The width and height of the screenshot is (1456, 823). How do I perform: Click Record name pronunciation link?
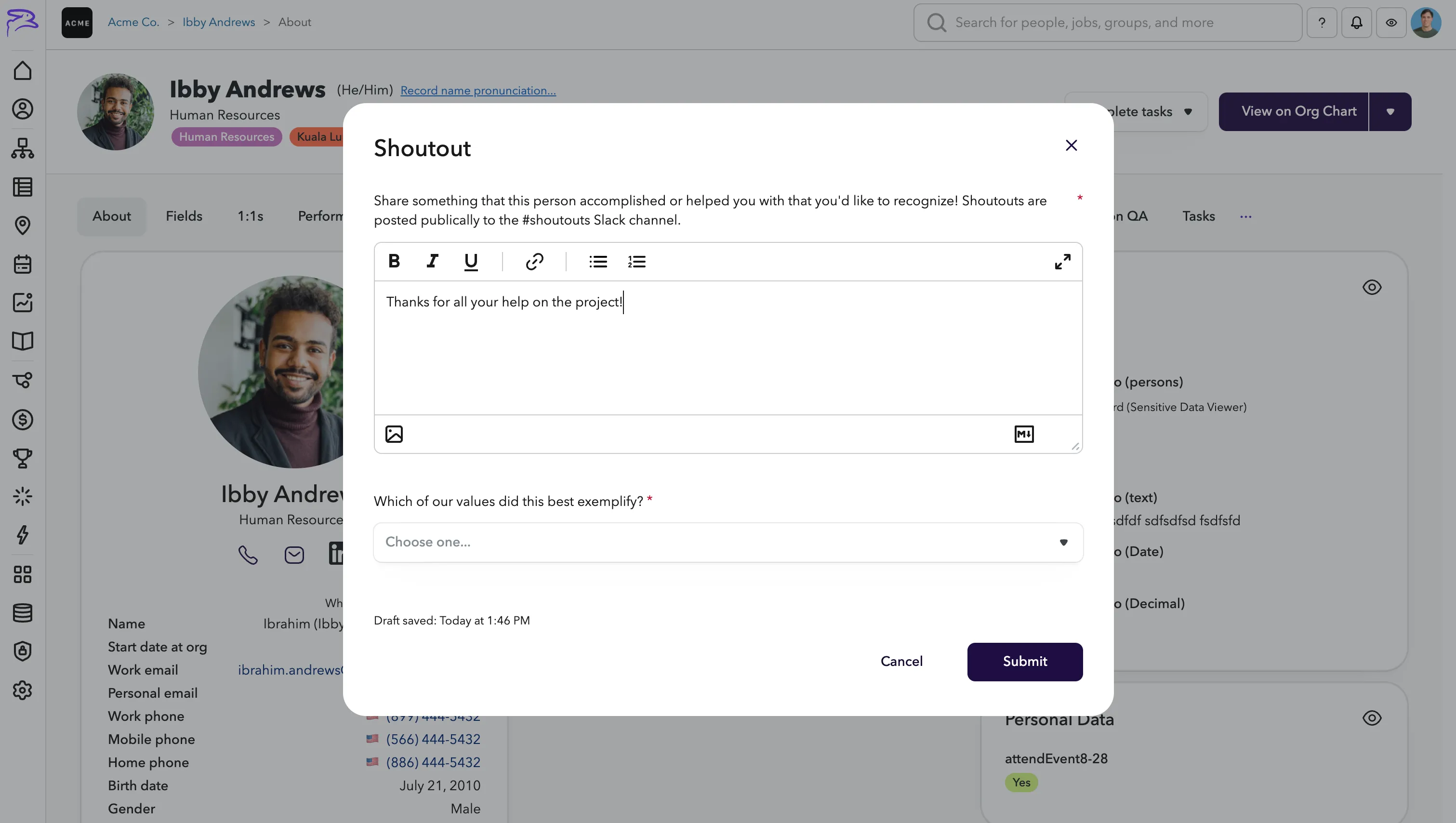click(478, 91)
